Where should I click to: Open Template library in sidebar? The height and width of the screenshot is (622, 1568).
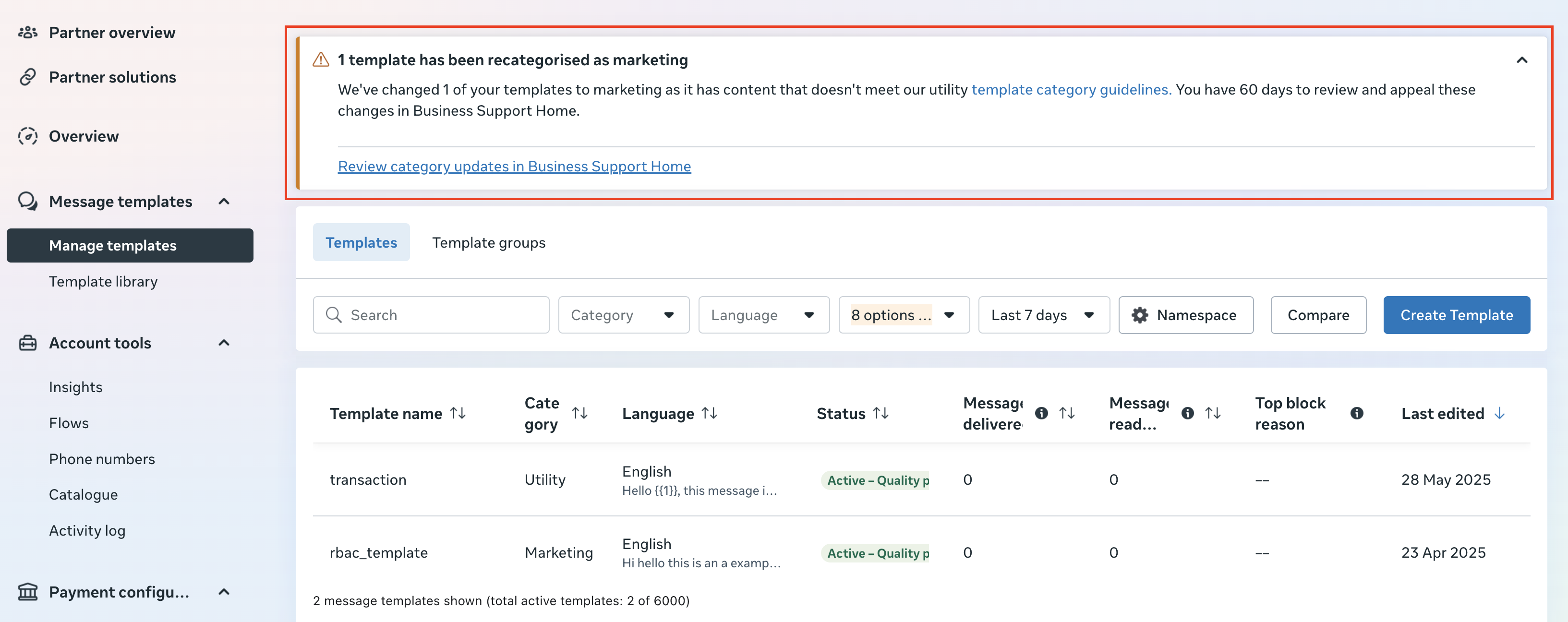103,281
